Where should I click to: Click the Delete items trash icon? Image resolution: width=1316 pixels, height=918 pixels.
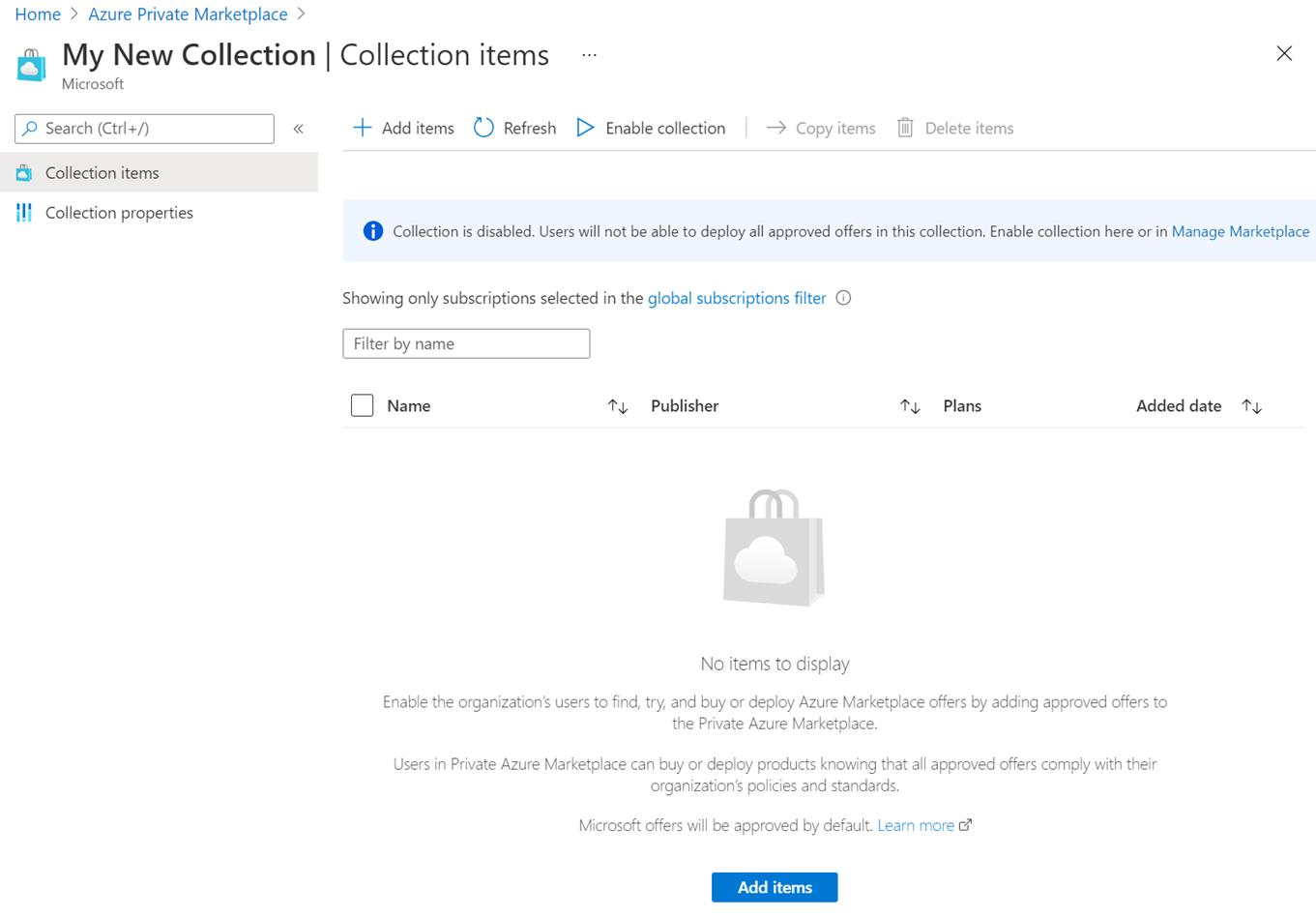905,128
